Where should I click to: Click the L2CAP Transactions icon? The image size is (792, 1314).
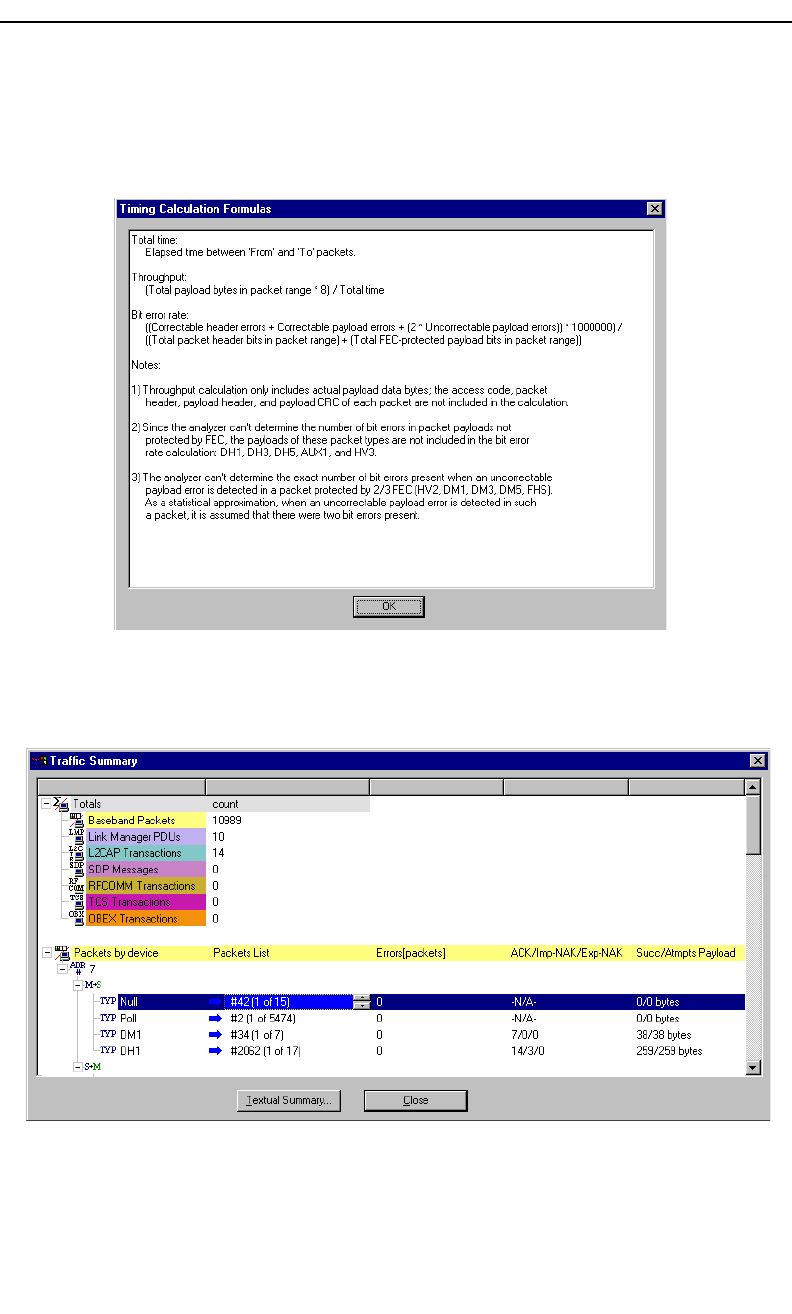[x=76, y=853]
